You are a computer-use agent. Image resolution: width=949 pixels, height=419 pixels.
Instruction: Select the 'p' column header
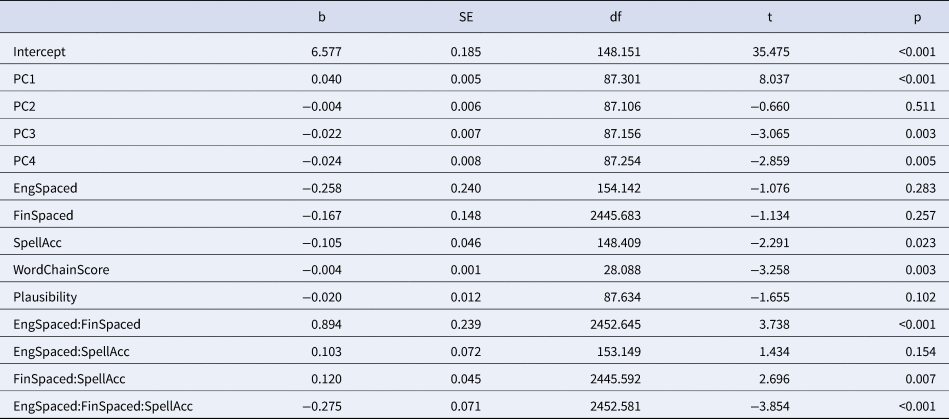(x=918, y=18)
